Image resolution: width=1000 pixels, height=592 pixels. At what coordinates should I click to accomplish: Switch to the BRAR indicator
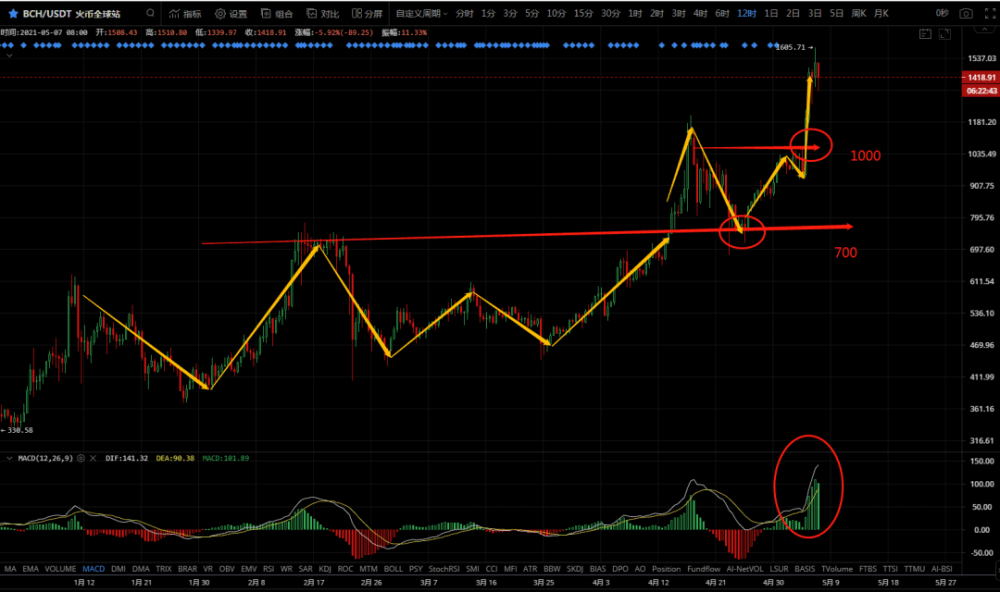[188, 568]
